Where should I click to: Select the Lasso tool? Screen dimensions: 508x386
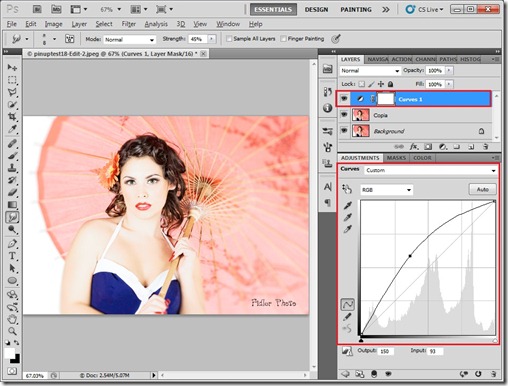[x=12, y=92]
